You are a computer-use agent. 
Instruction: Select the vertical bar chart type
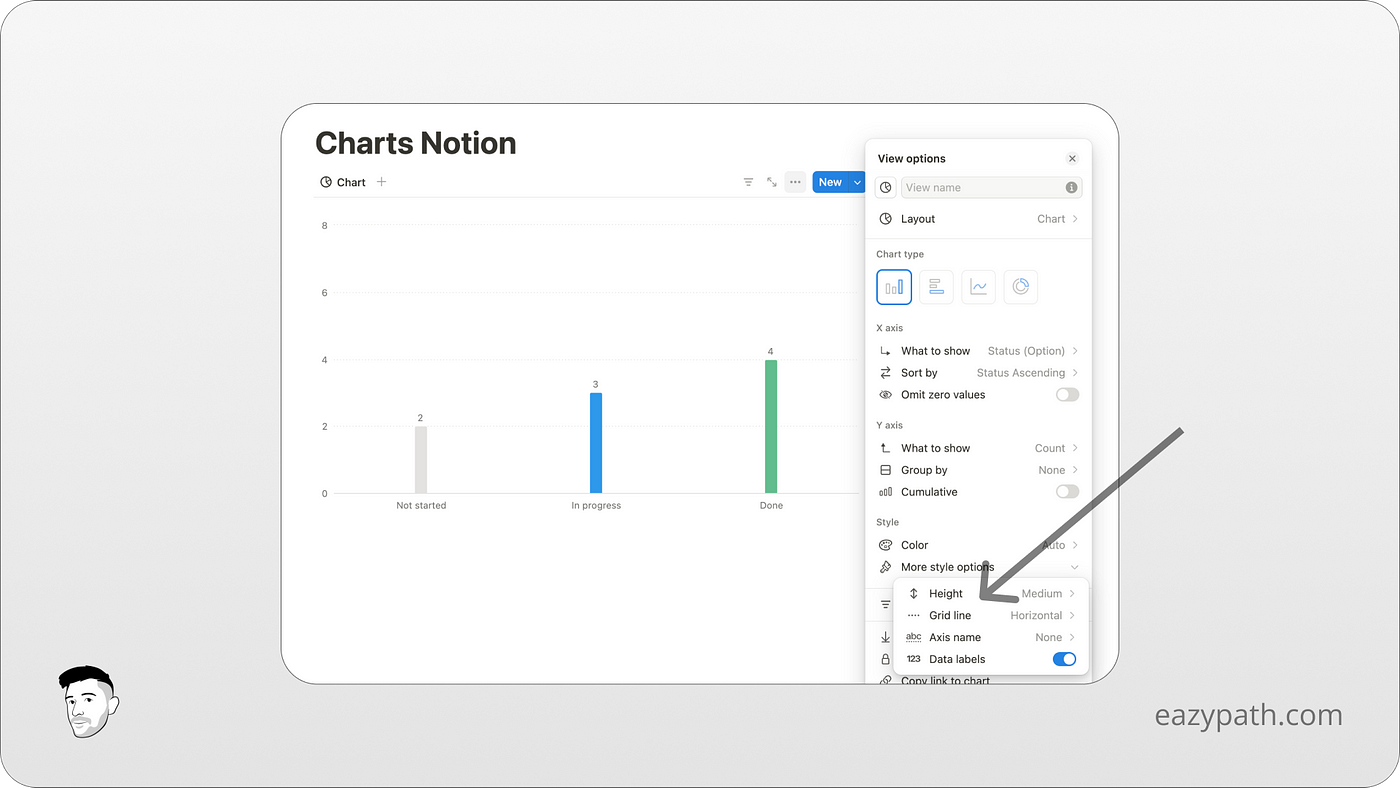coord(893,287)
